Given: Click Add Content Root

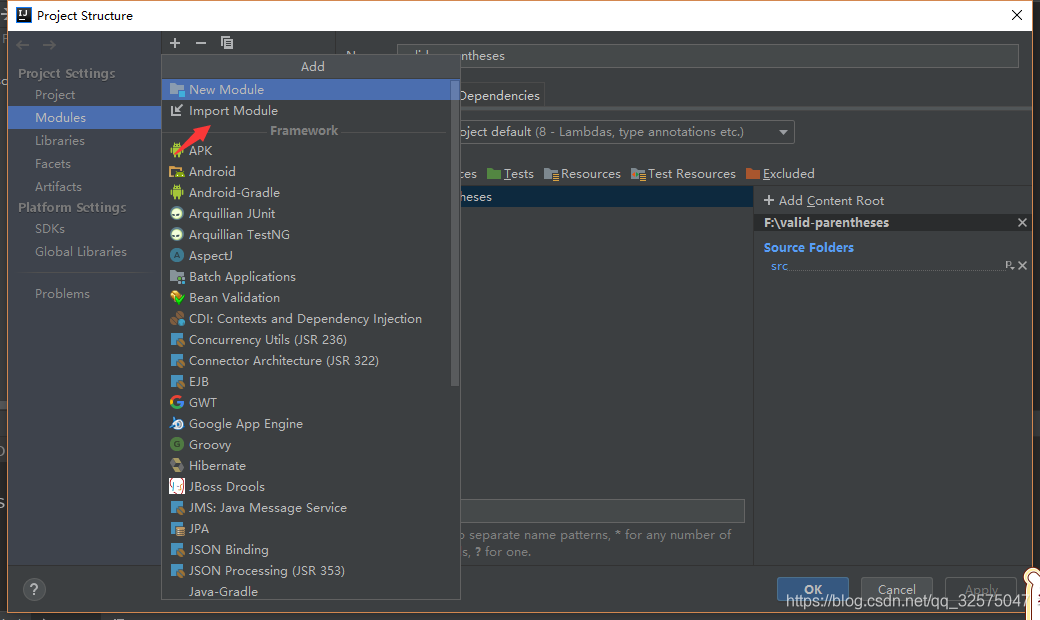Looking at the screenshot, I should point(824,201).
